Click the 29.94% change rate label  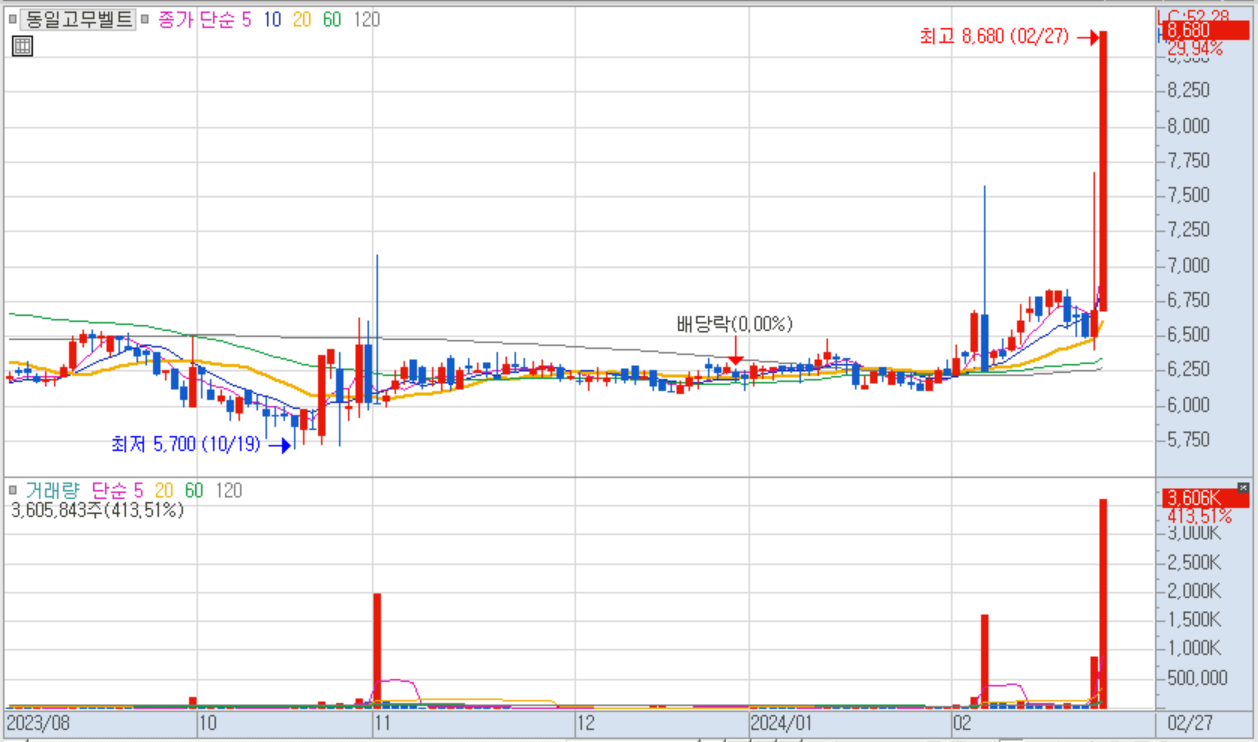click(x=1195, y=49)
